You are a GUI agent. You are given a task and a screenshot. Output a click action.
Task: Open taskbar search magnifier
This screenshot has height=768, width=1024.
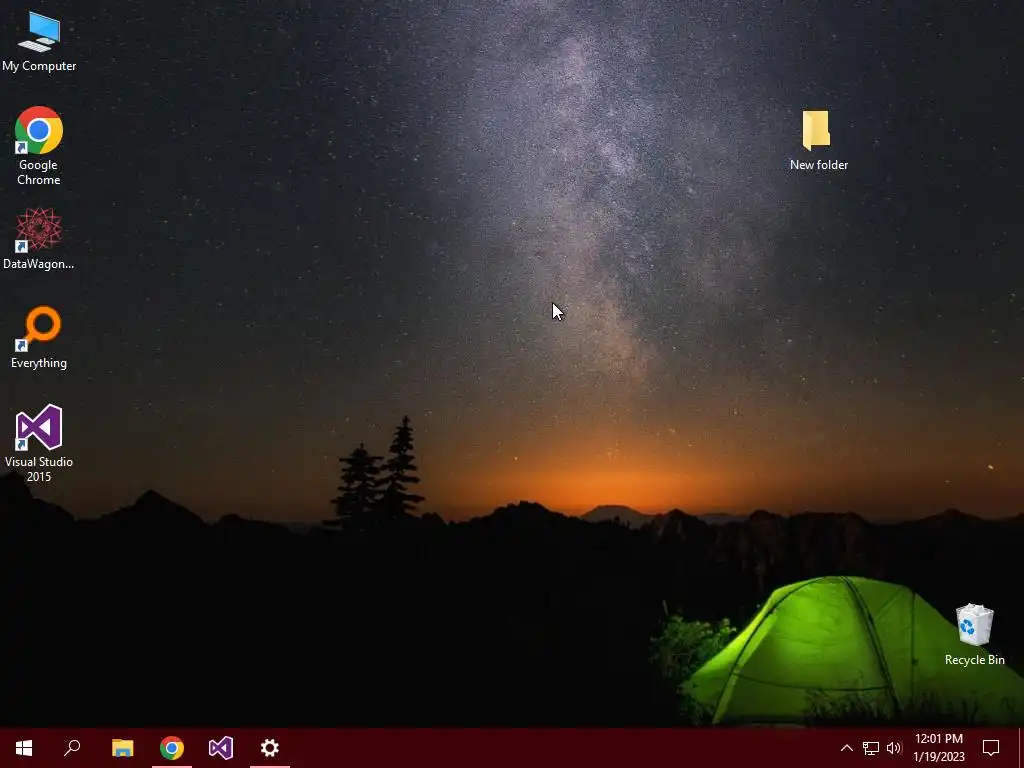[72, 748]
